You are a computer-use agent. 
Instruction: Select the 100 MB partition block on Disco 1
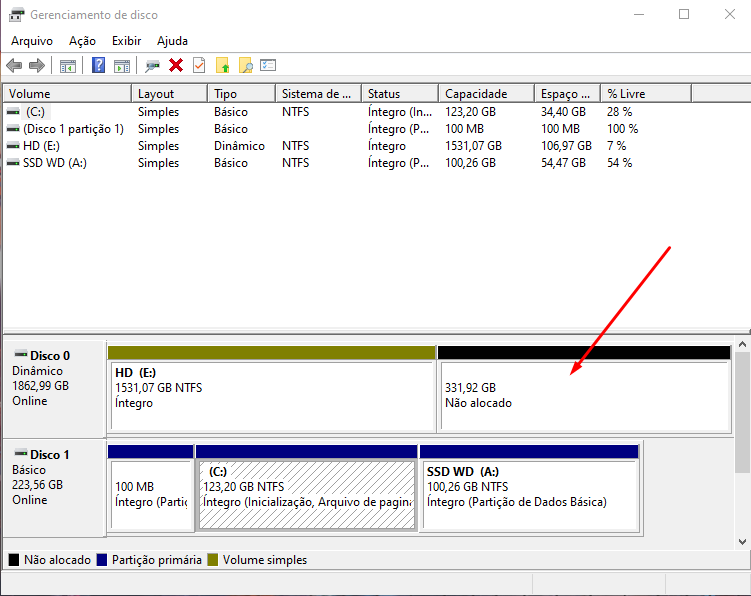coord(151,488)
